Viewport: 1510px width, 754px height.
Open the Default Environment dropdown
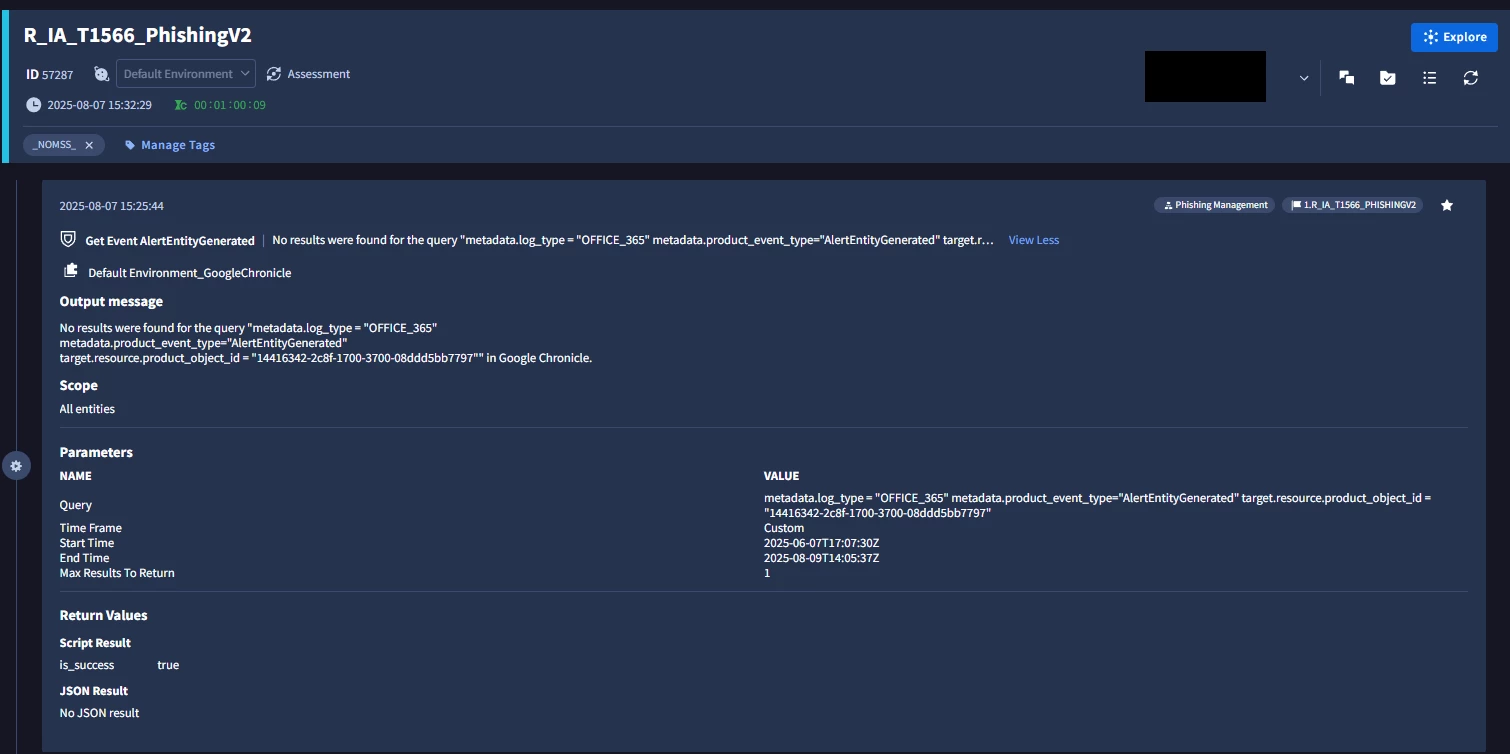point(186,74)
